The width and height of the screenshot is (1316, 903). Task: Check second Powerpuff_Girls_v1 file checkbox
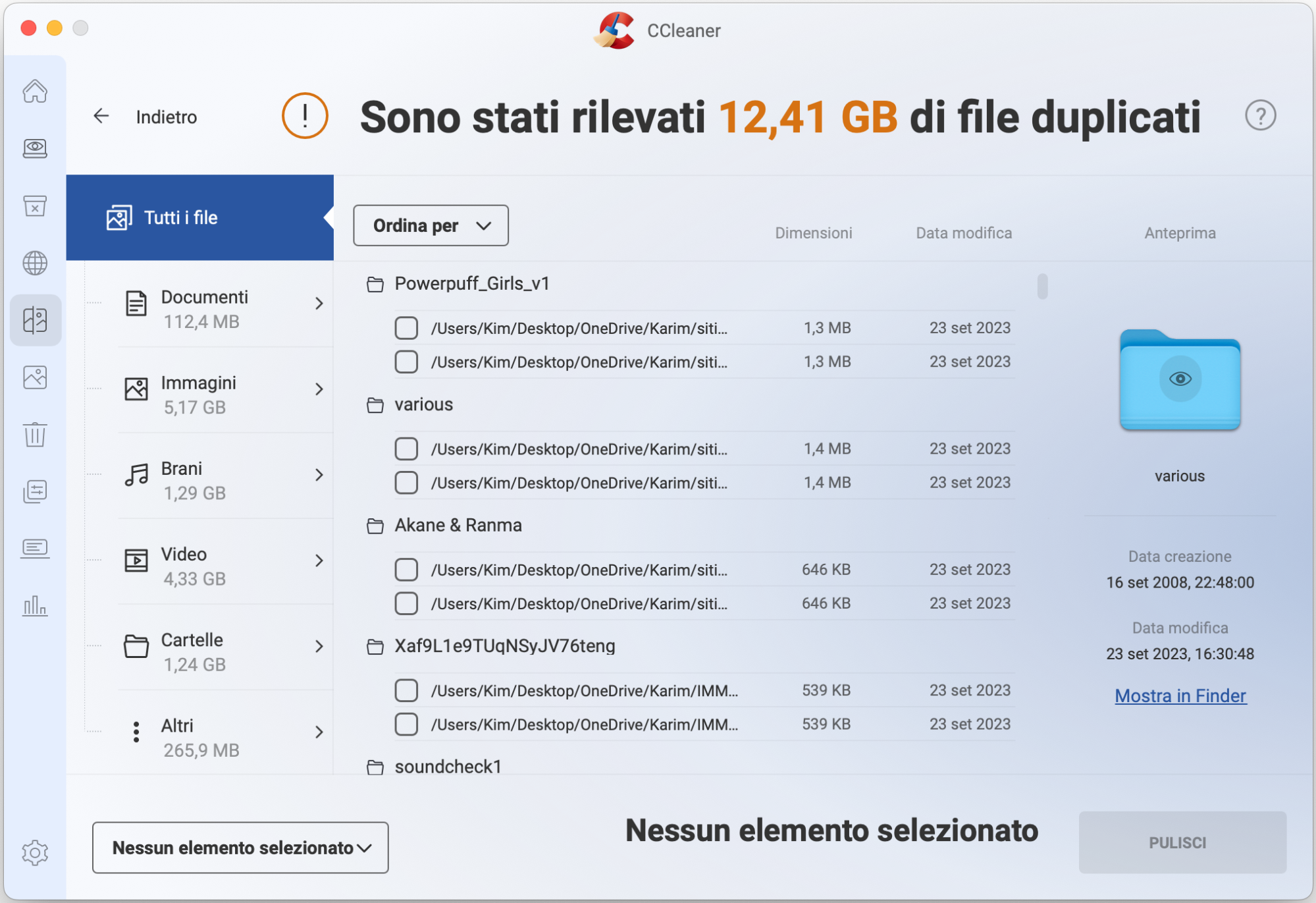[x=406, y=362]
